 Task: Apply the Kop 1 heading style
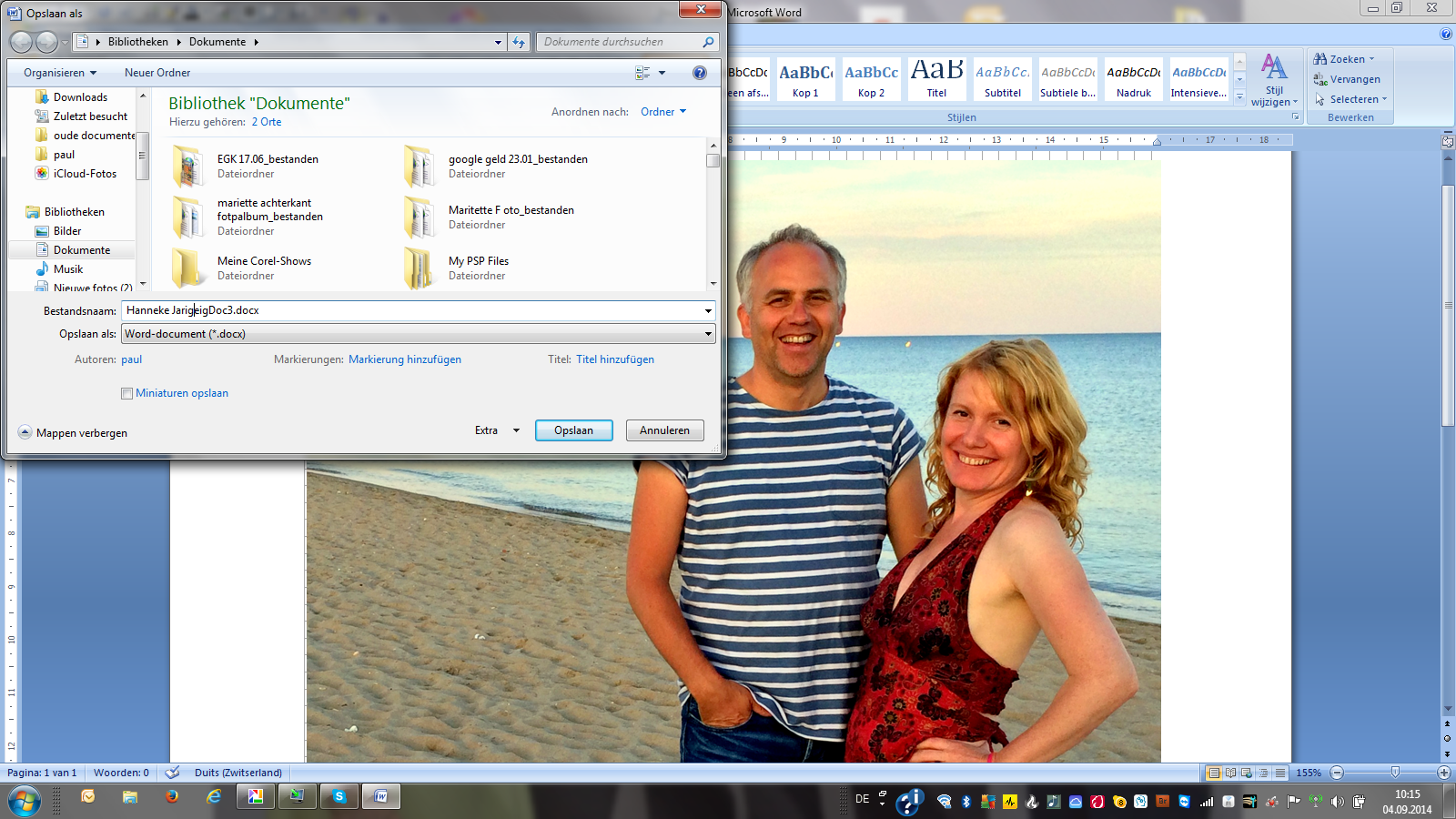pyautogui.click(x=805, y=79)
